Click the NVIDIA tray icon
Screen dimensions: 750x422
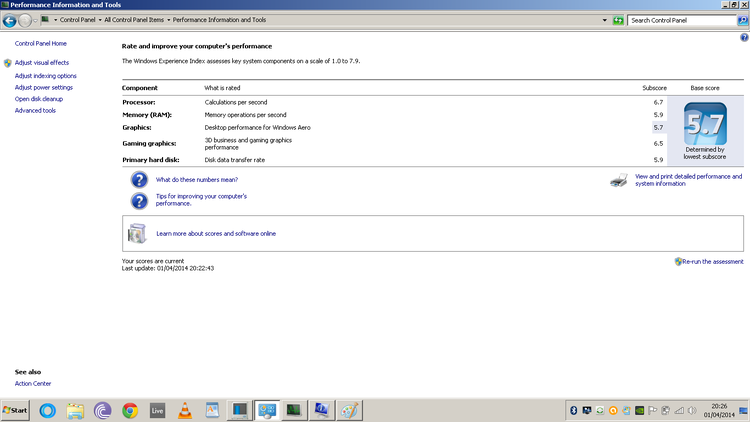(x=640, y=411)
